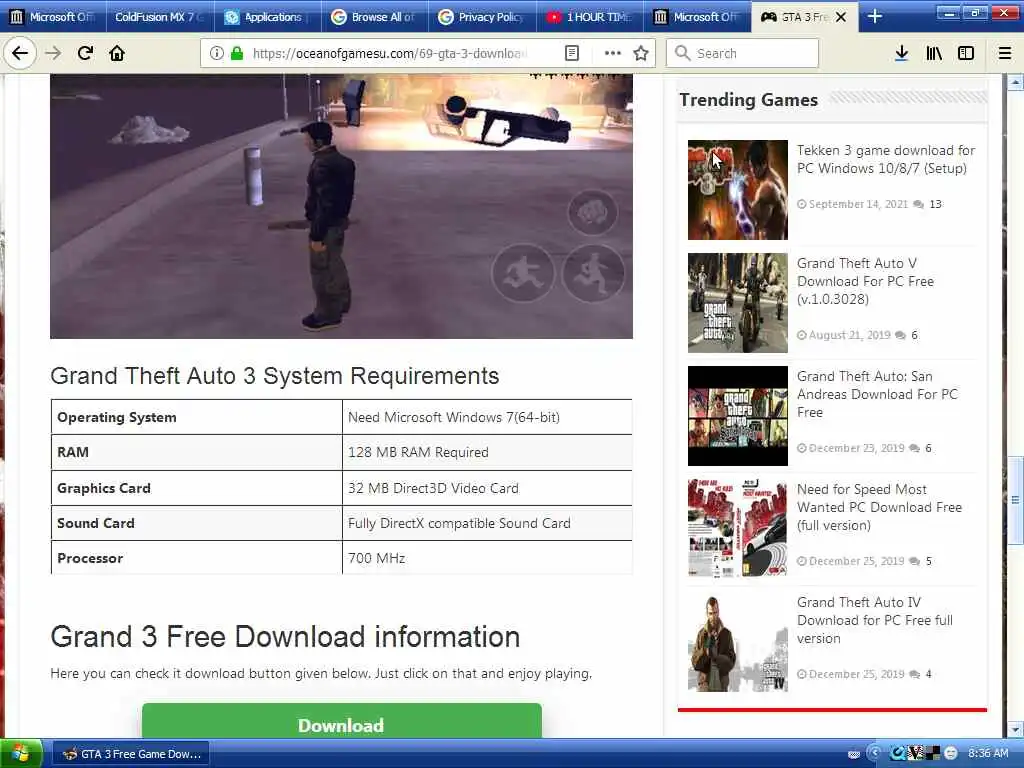Open the Firefox home page
Image resolution: width=1024 pixels, height=768 pixels.
coord(117,53)
